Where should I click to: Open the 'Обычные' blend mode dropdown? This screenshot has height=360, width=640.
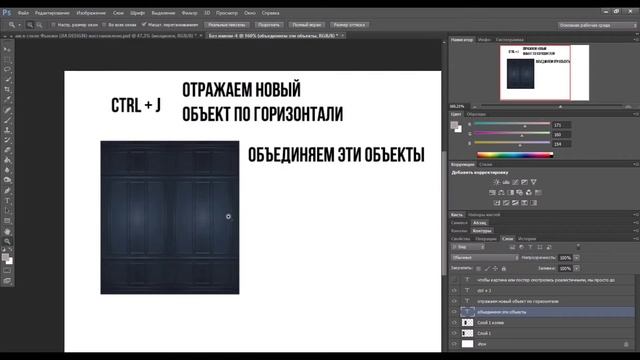coord(485,258)
